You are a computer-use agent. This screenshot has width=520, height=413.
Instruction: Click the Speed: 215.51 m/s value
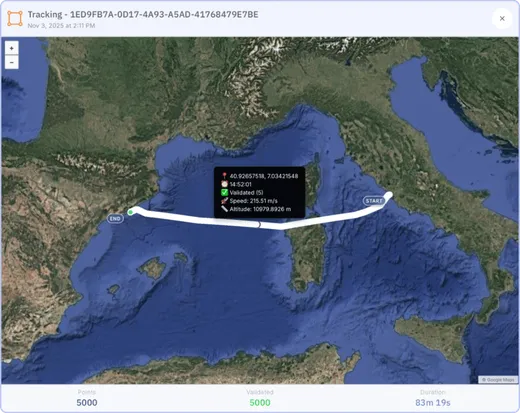click(253, 201)
